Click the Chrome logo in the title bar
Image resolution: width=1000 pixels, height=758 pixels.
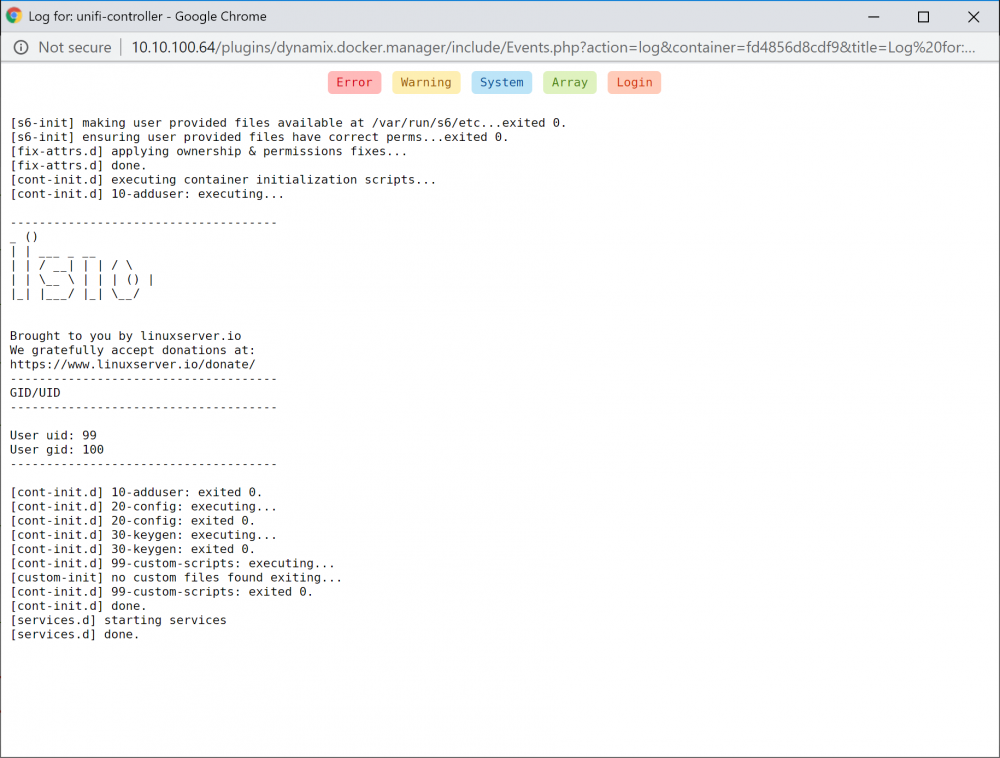pos(13,16)
